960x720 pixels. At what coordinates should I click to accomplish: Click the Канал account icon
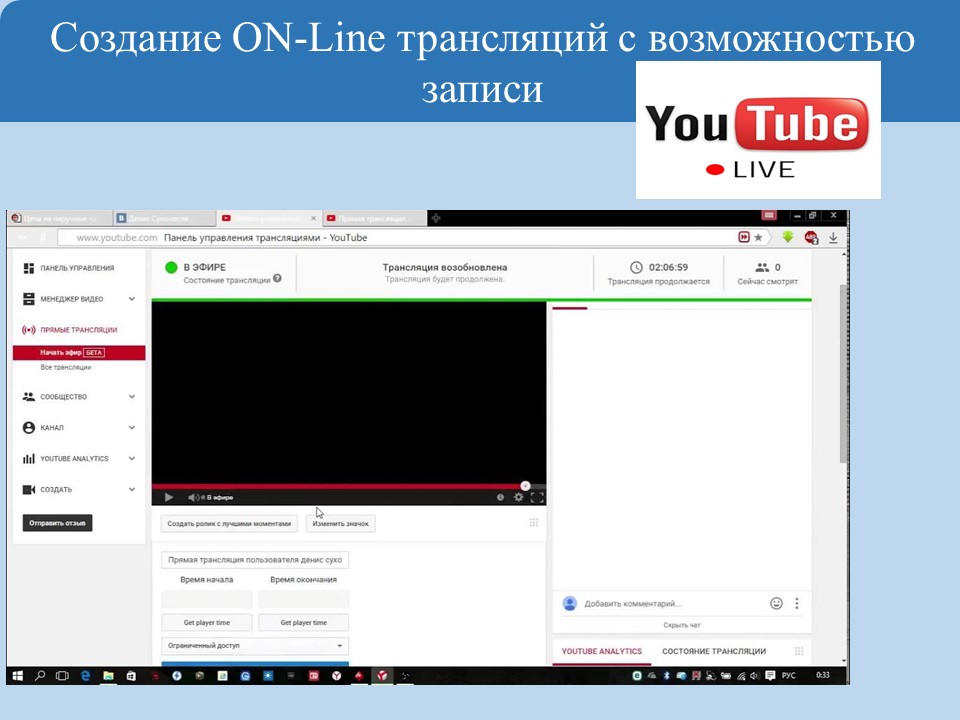[28, 427]
